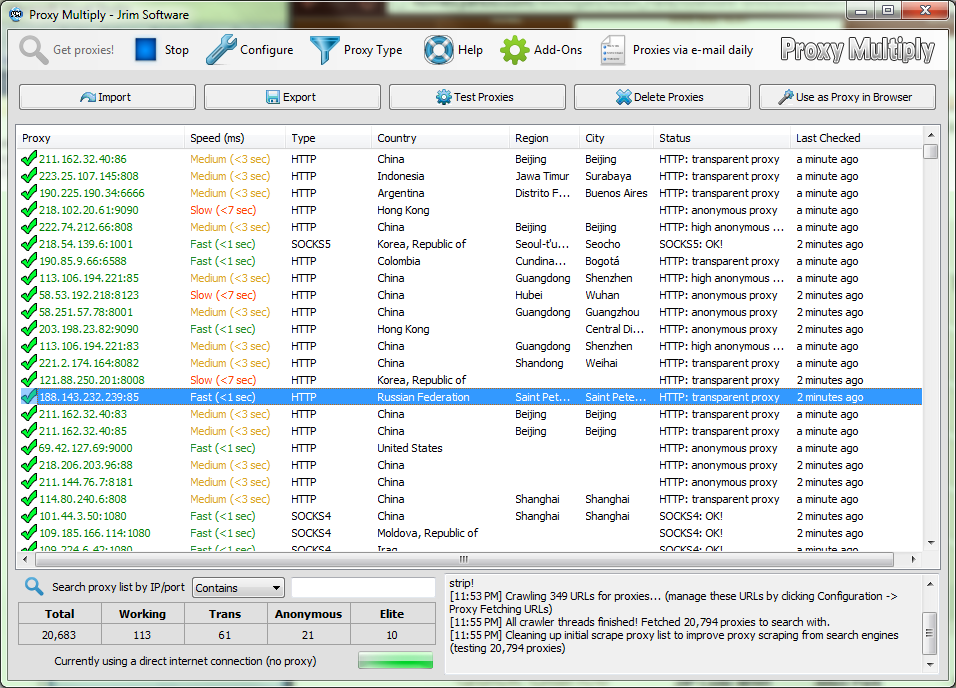Click the Proxies via e-mail daily icon

pyautogui.click(x=610, y=50)
